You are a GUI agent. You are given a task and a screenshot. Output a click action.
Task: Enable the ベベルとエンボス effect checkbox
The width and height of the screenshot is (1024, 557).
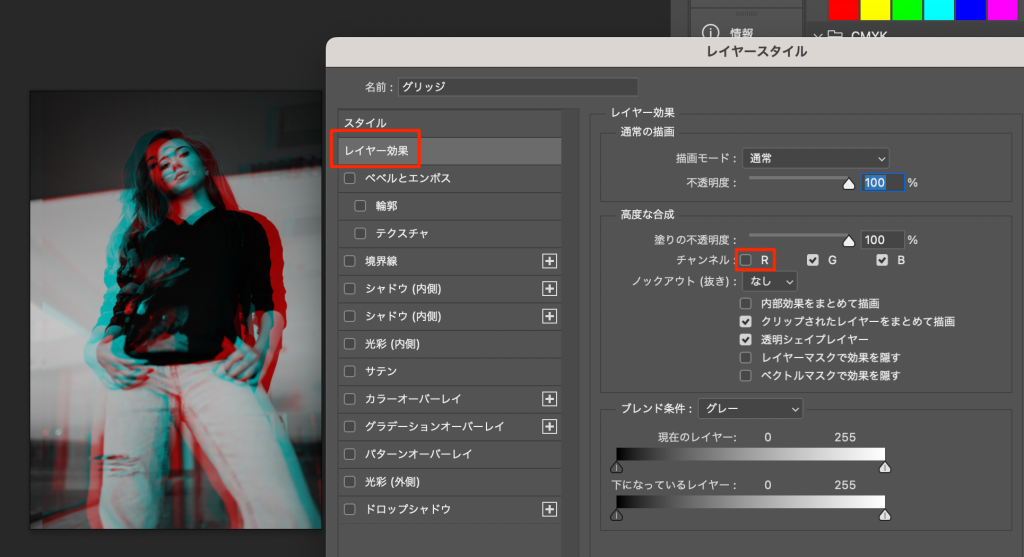coord(349,178)
